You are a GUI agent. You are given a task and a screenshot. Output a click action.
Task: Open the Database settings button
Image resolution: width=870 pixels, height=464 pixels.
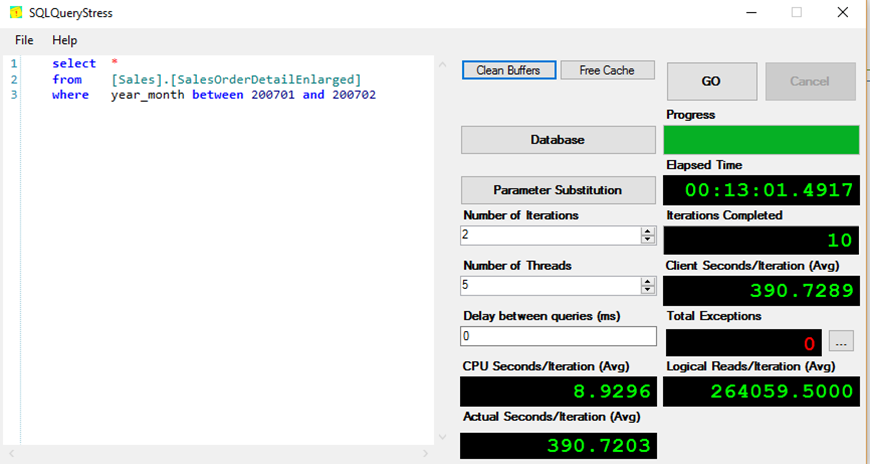click(557, 140)
